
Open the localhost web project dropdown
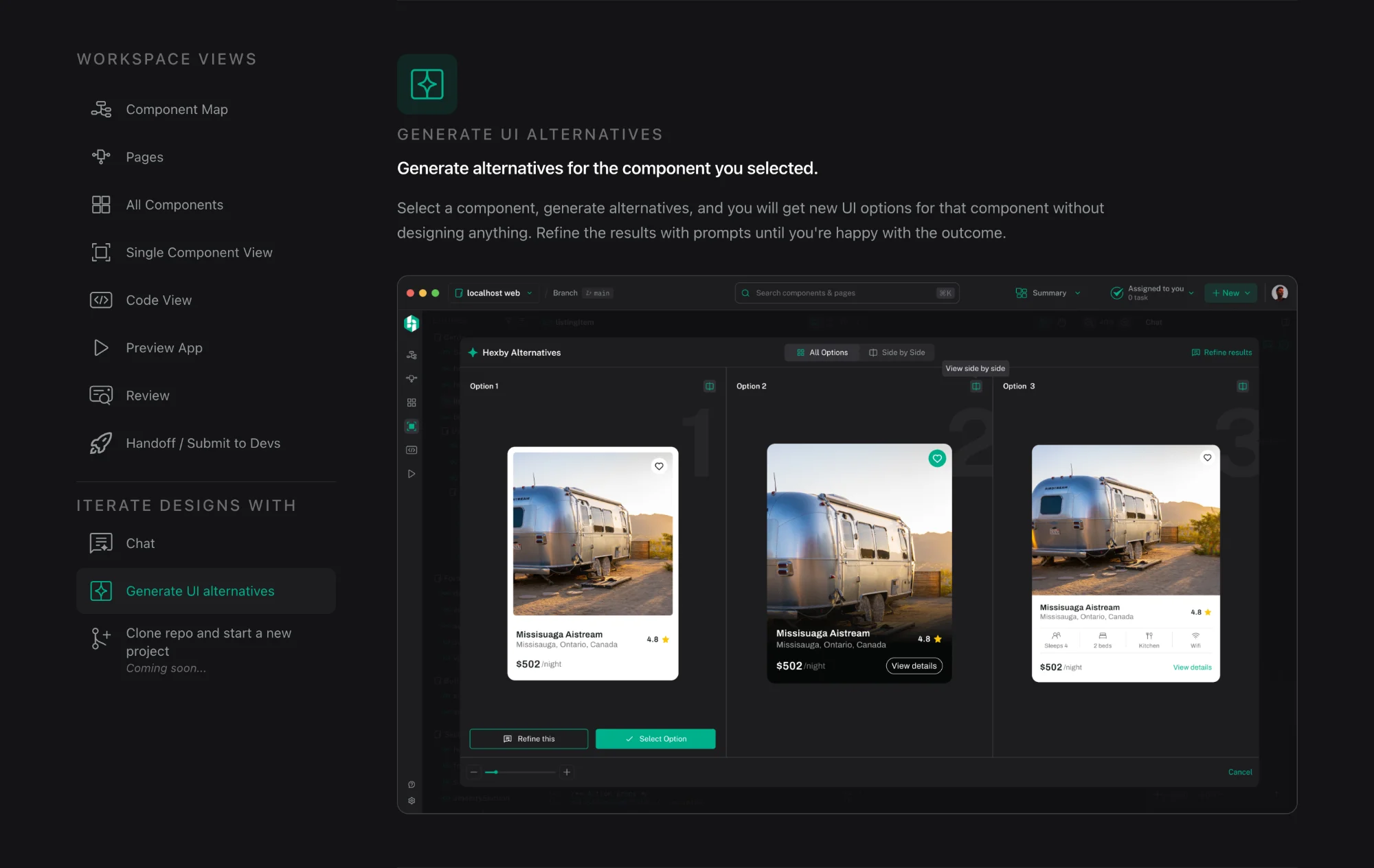pyautogui.click(x=493, y=293)
